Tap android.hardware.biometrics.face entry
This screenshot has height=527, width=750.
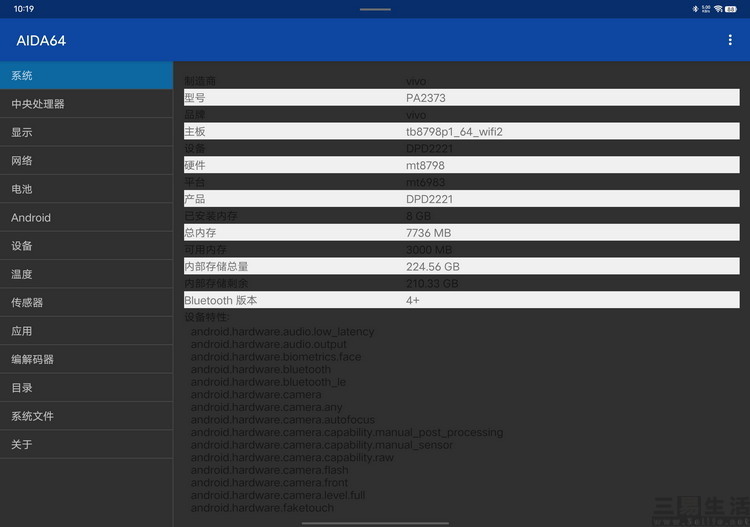click(276, 357)
